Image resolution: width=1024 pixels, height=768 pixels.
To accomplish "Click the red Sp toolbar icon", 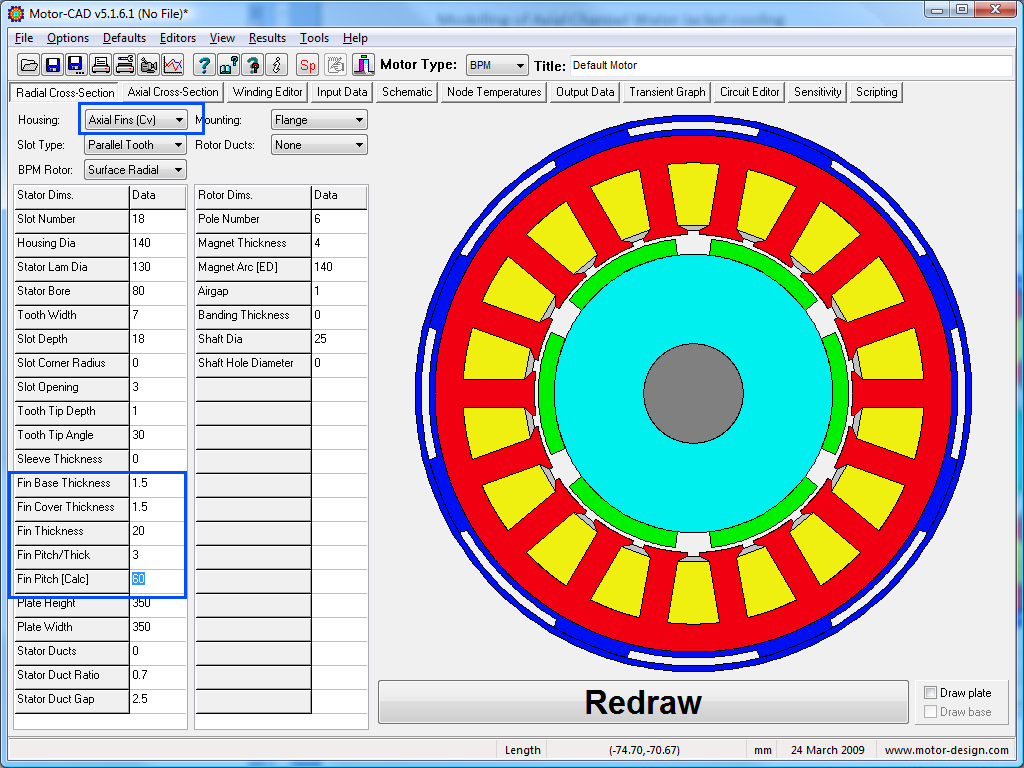I will pyautogui.click(x=308, y=65).
